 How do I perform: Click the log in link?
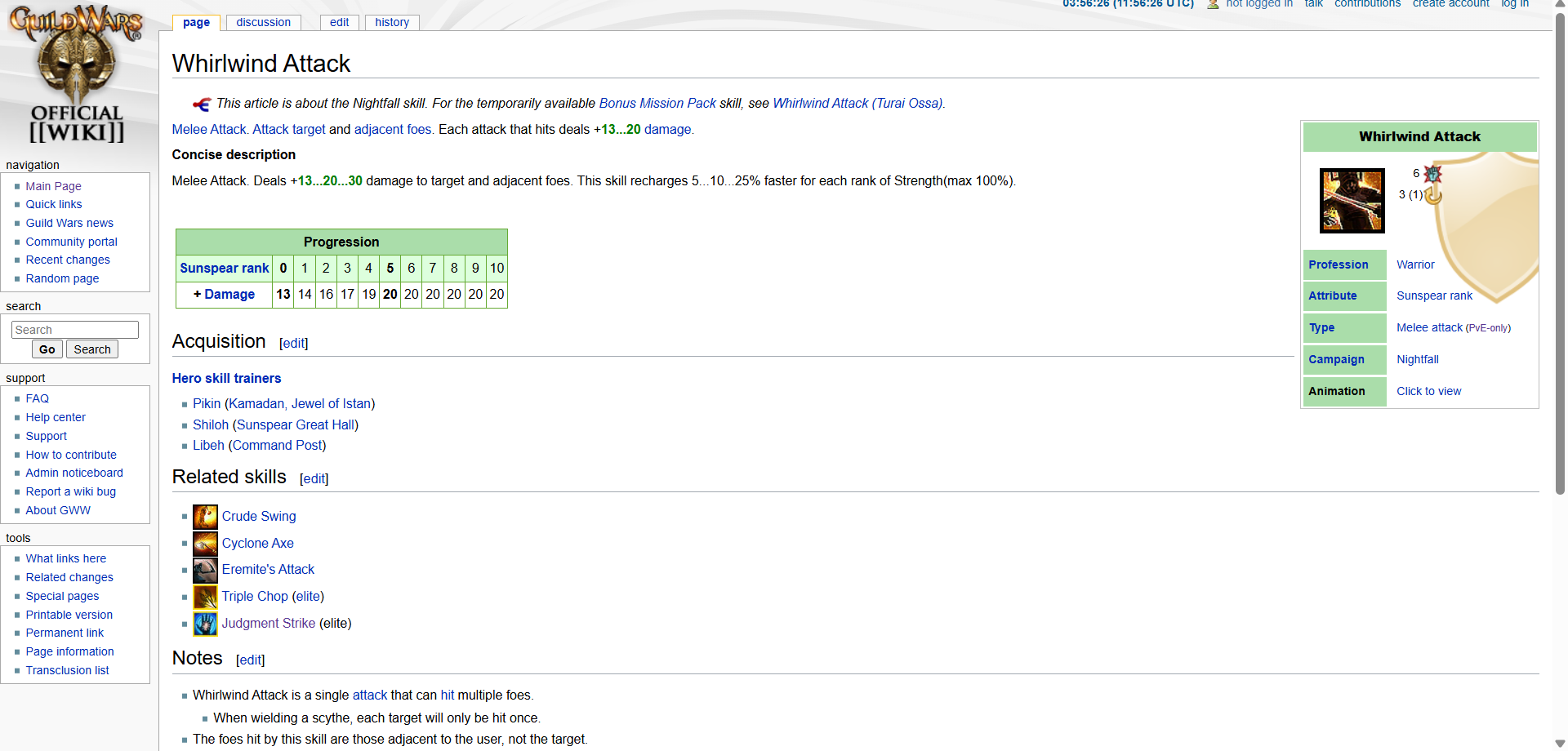point(1515,4)
